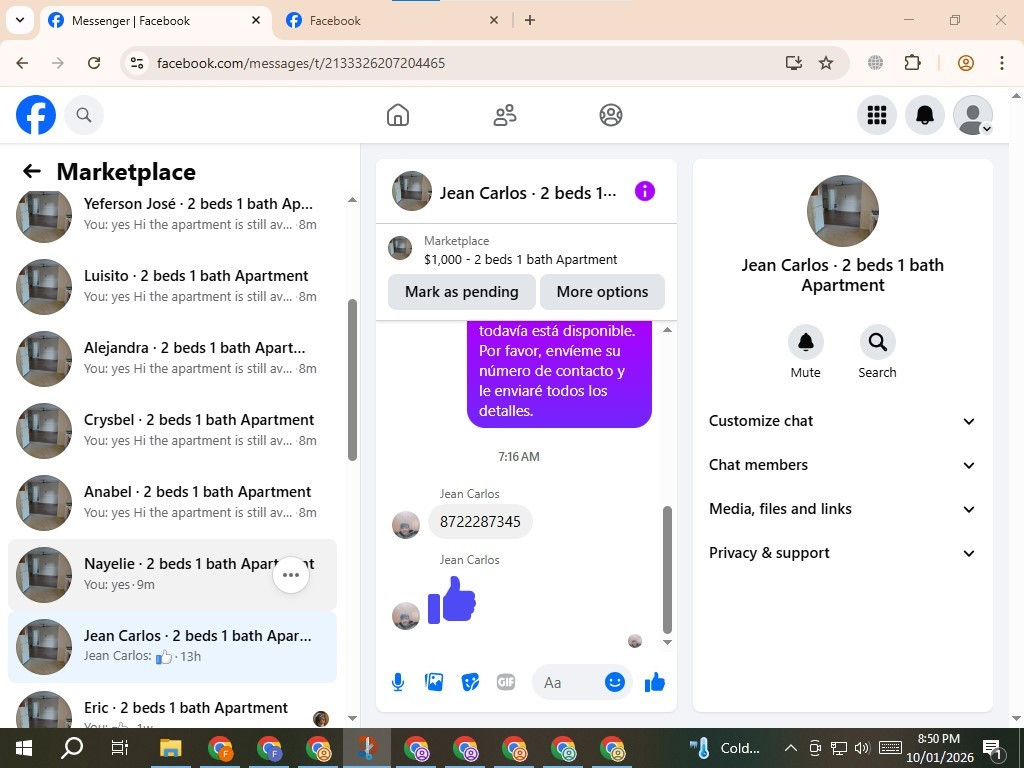Switch to the Facebook tab
Image resolution: width=1024 pixels, height=768 pixels.
point(392,21)
